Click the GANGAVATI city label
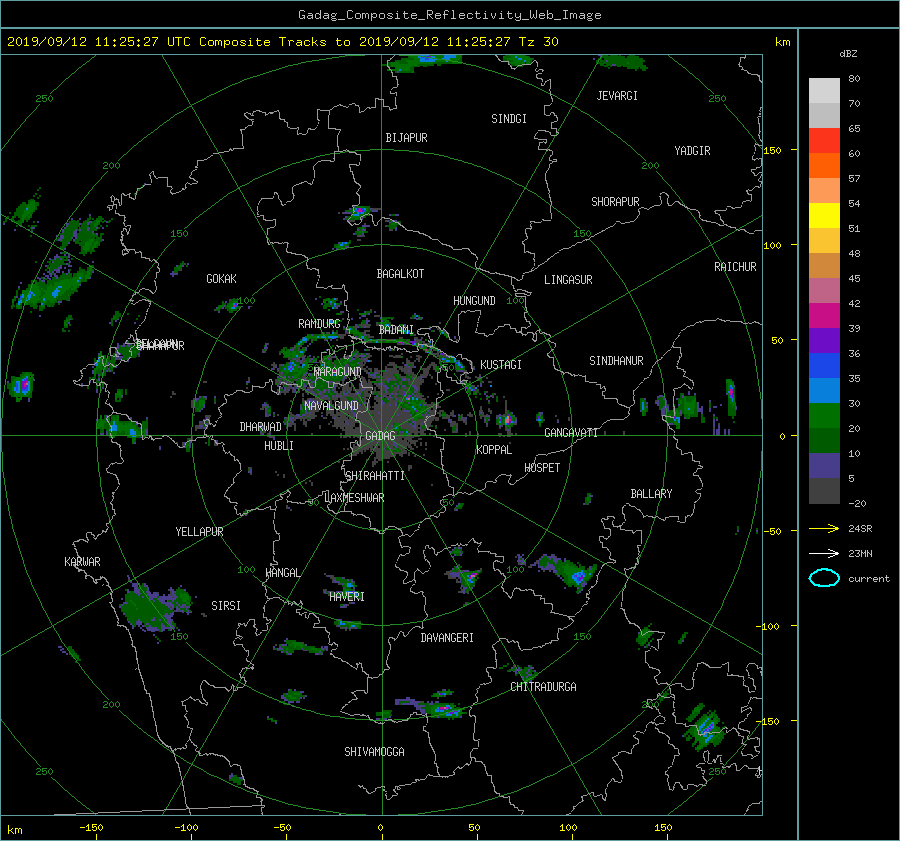 coord(571,433)
